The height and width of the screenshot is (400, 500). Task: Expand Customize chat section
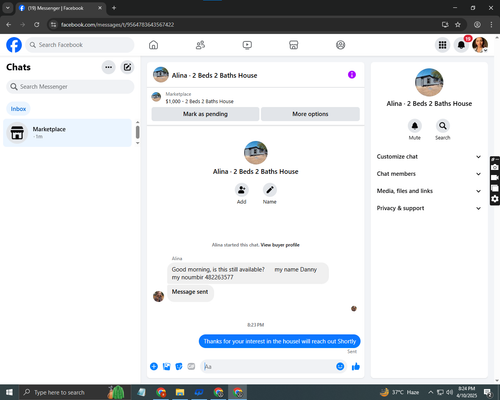[429, 157]
